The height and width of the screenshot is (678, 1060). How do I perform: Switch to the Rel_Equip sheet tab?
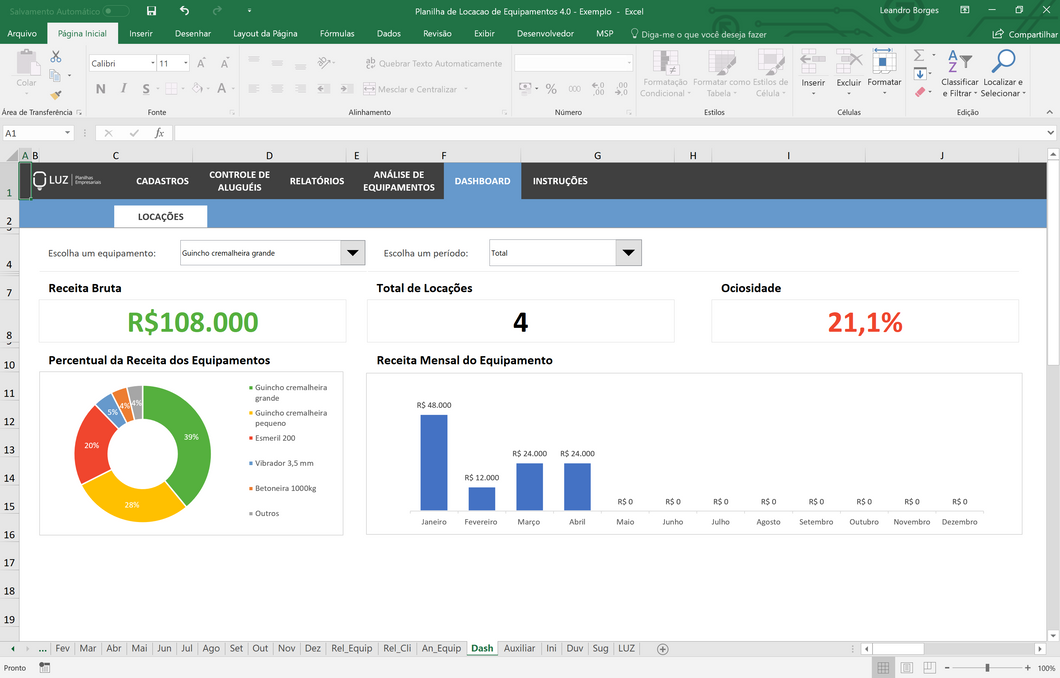point(352,649)
